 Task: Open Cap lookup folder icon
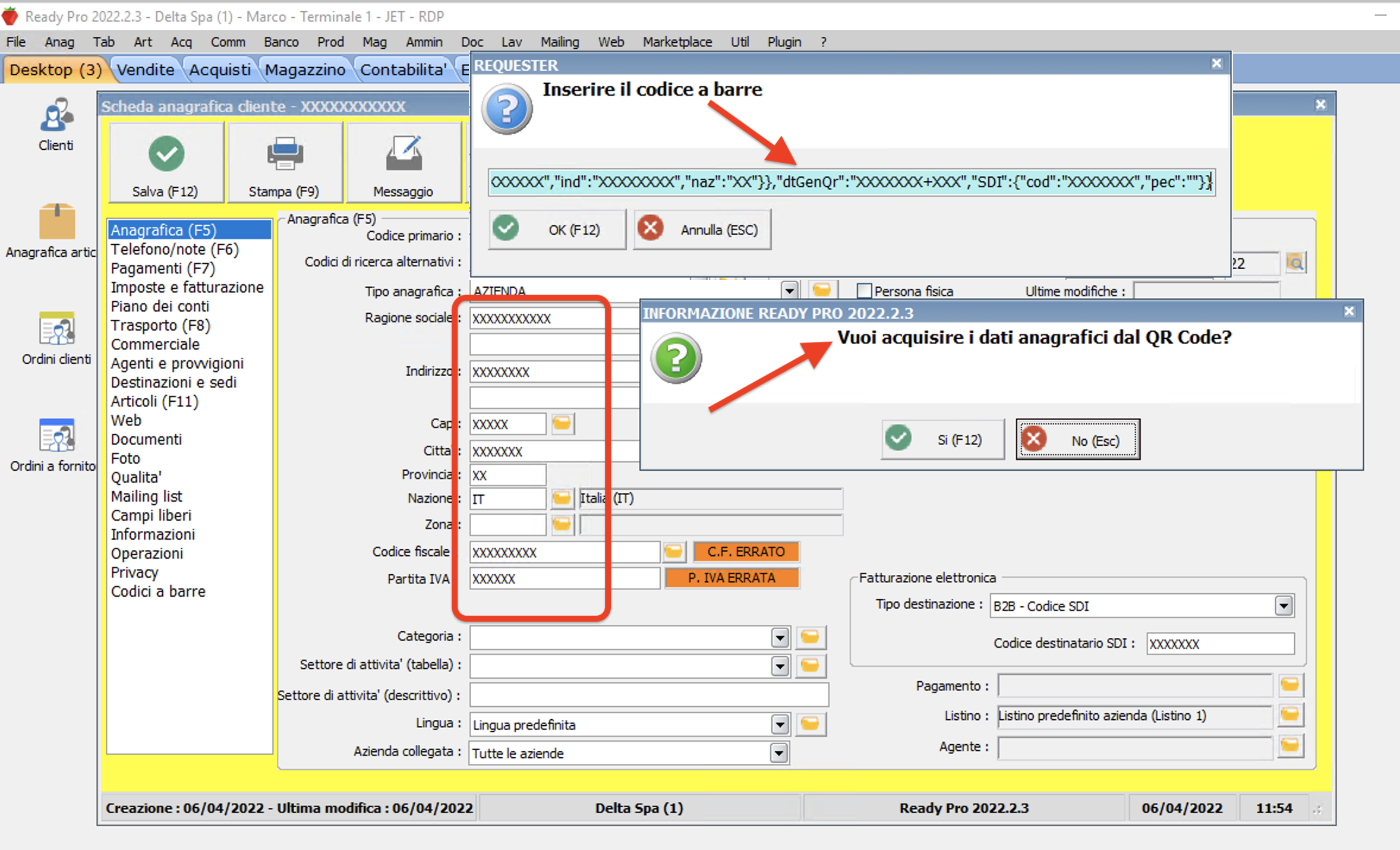click(562, 424)
